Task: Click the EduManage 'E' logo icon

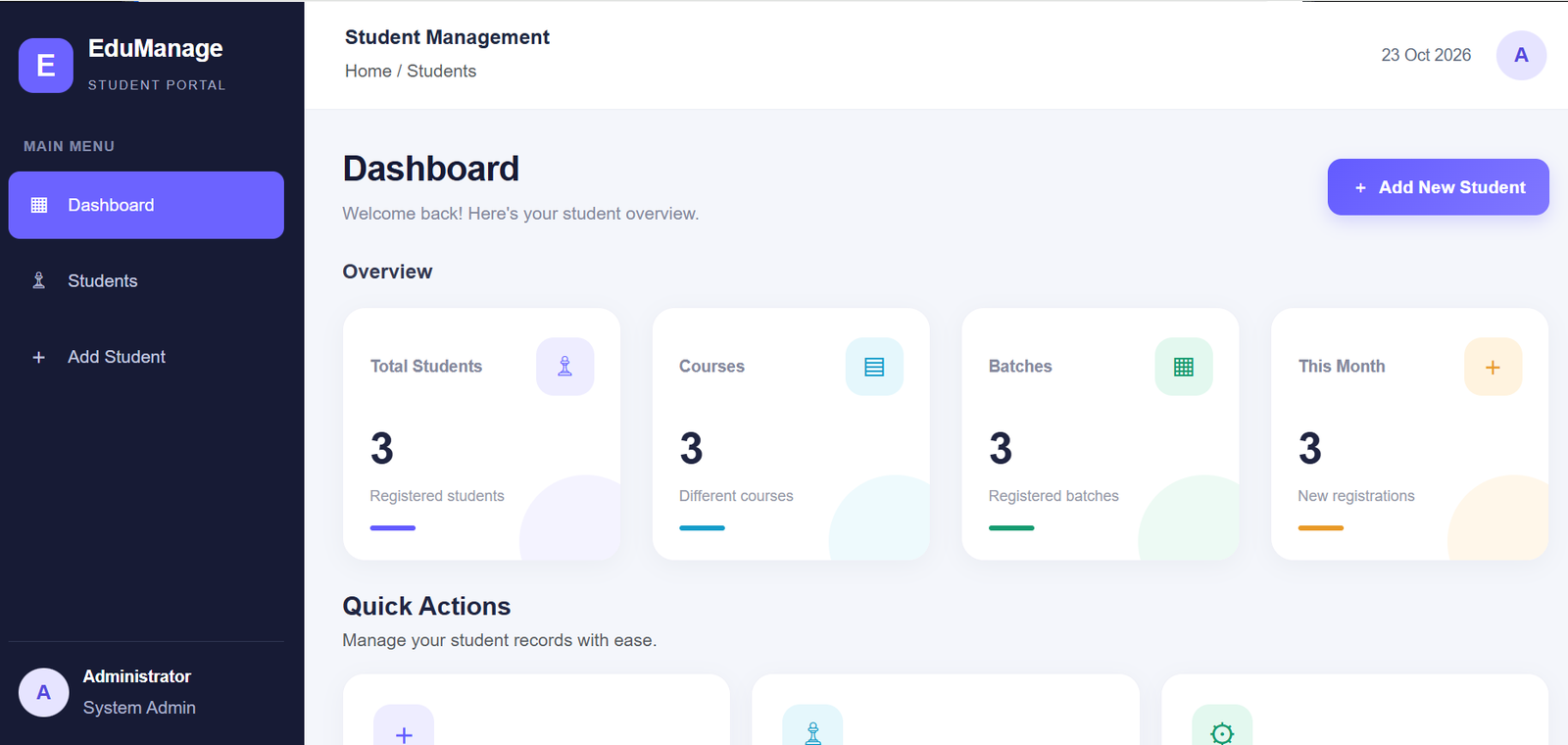Action: [x=46, y=66]
